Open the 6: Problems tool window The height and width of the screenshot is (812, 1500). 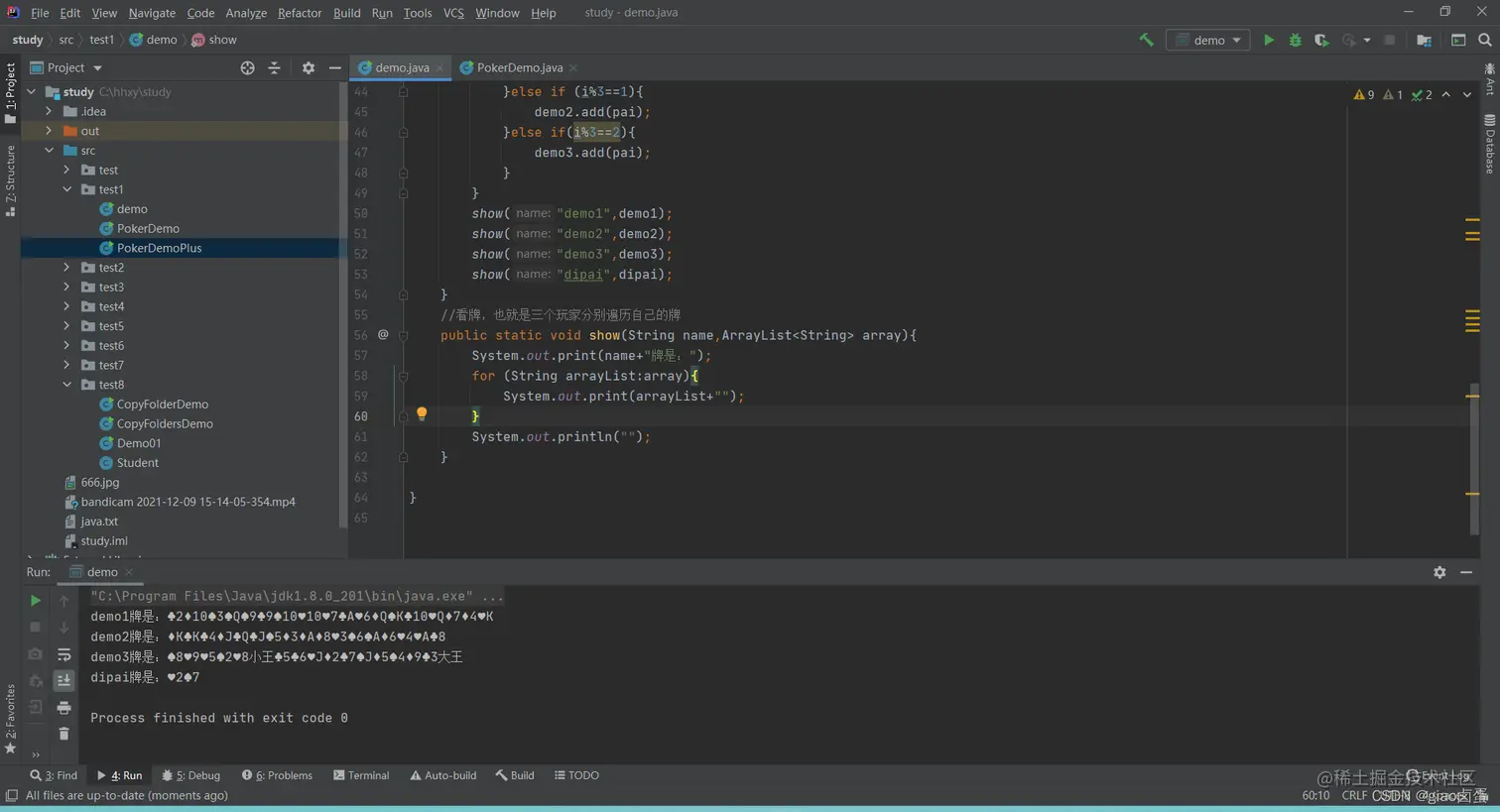click(277, 775)
